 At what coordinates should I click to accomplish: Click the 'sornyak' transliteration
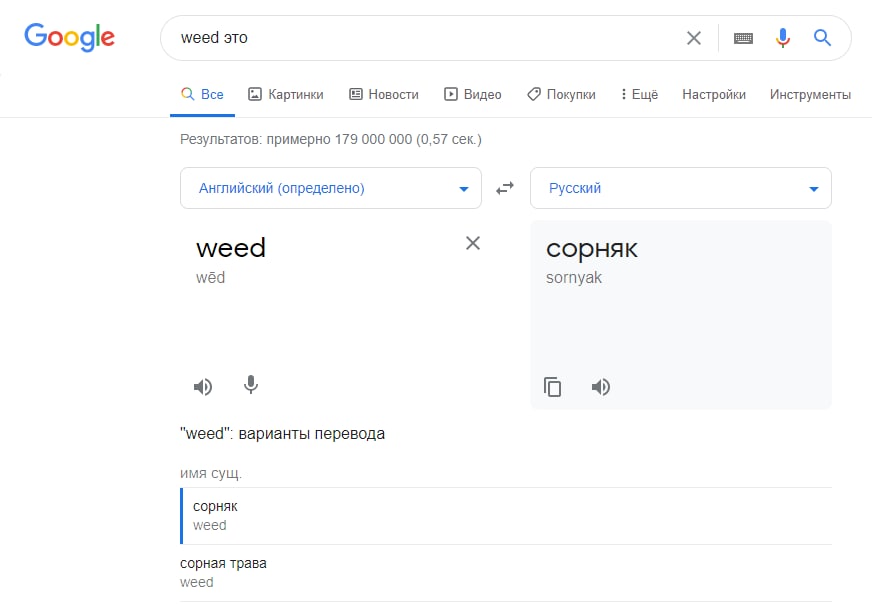(573, 278)
